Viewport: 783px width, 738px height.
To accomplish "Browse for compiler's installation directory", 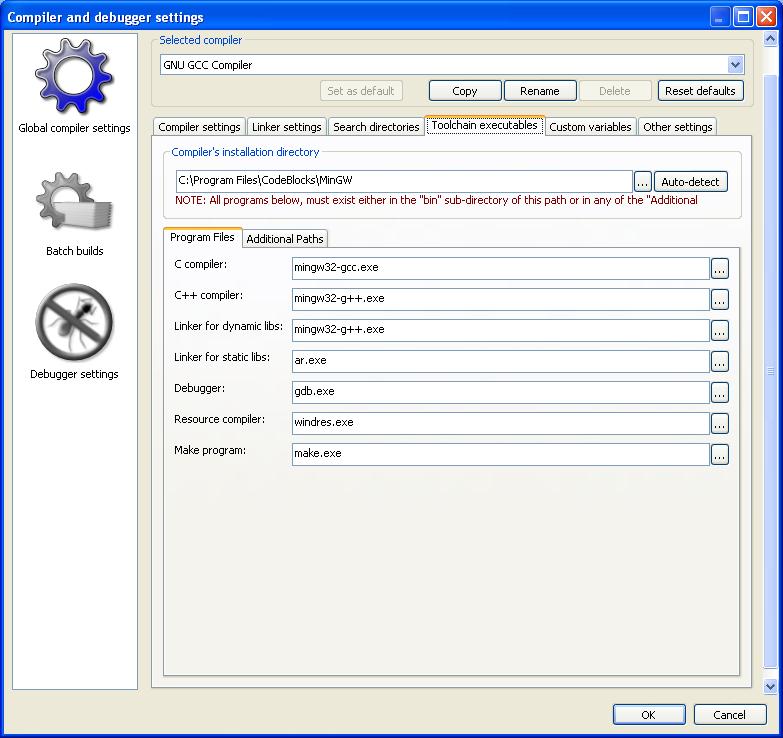I will [643, 182].
